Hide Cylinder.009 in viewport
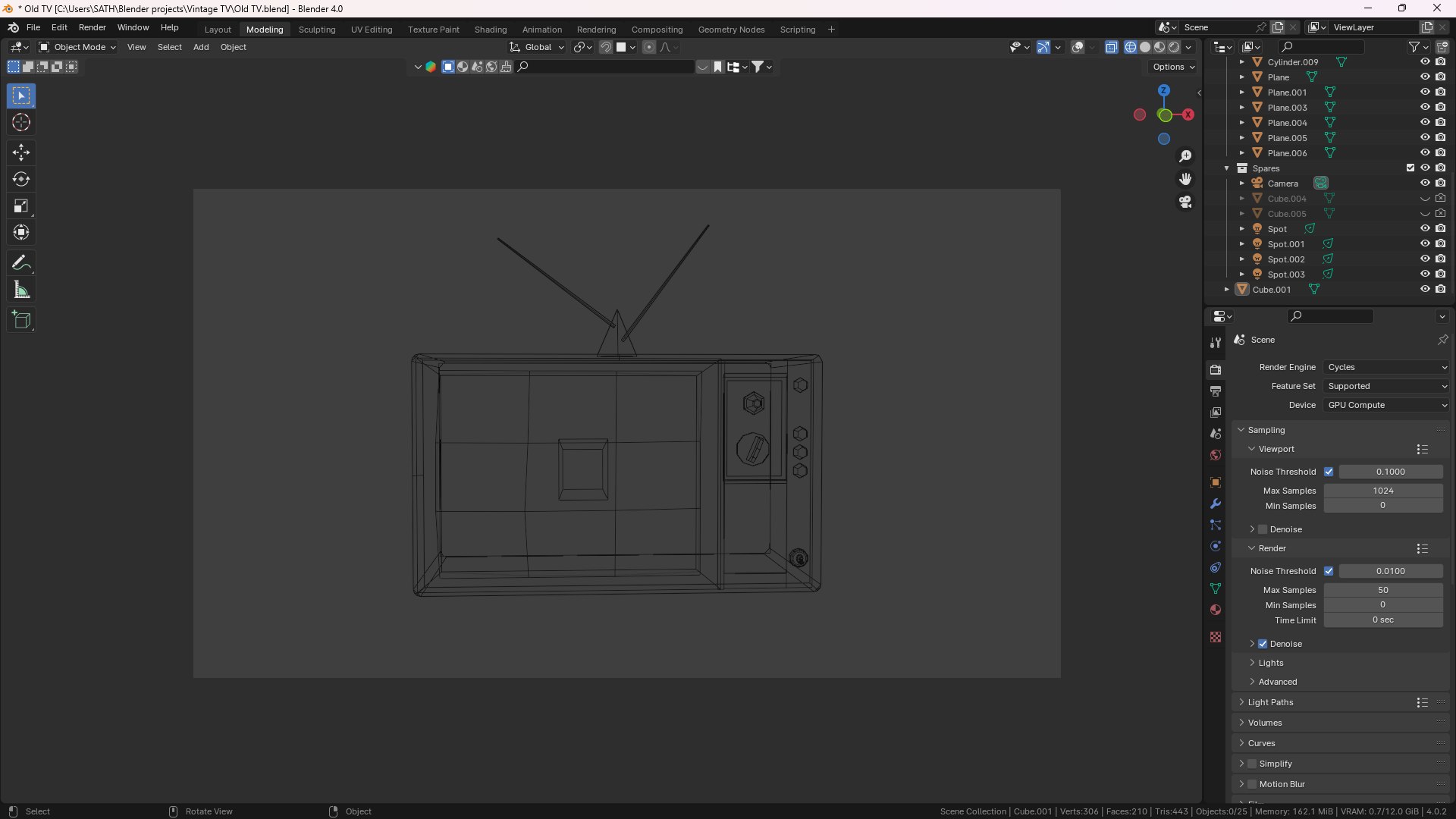Screen dimensions: 1456x819 click(1425, 62)
